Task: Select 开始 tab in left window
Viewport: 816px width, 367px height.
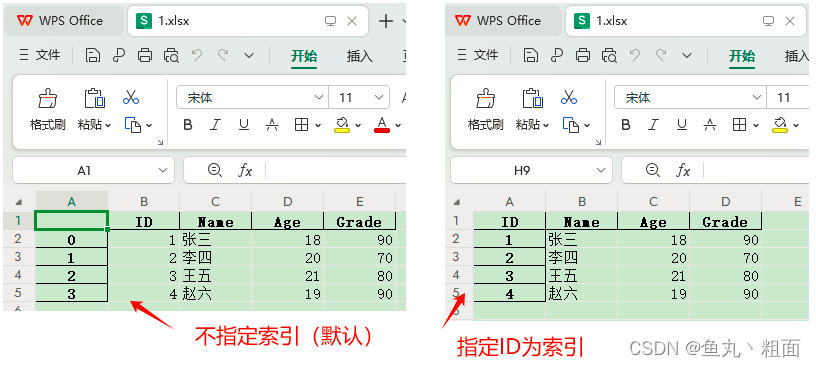Action: coord(304,56)
